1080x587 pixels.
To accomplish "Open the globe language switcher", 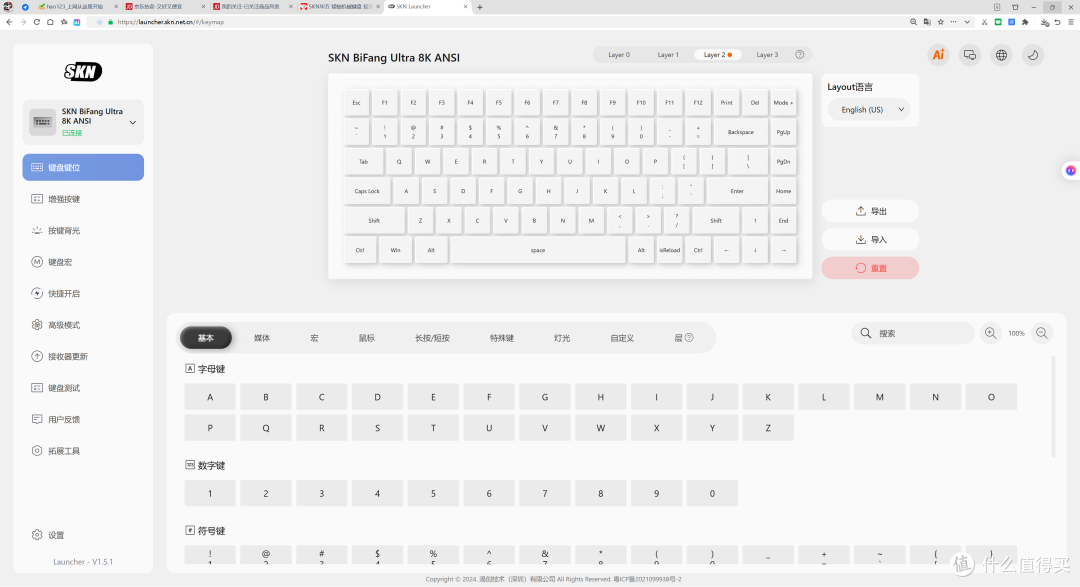I will [x=1001, y=55].
